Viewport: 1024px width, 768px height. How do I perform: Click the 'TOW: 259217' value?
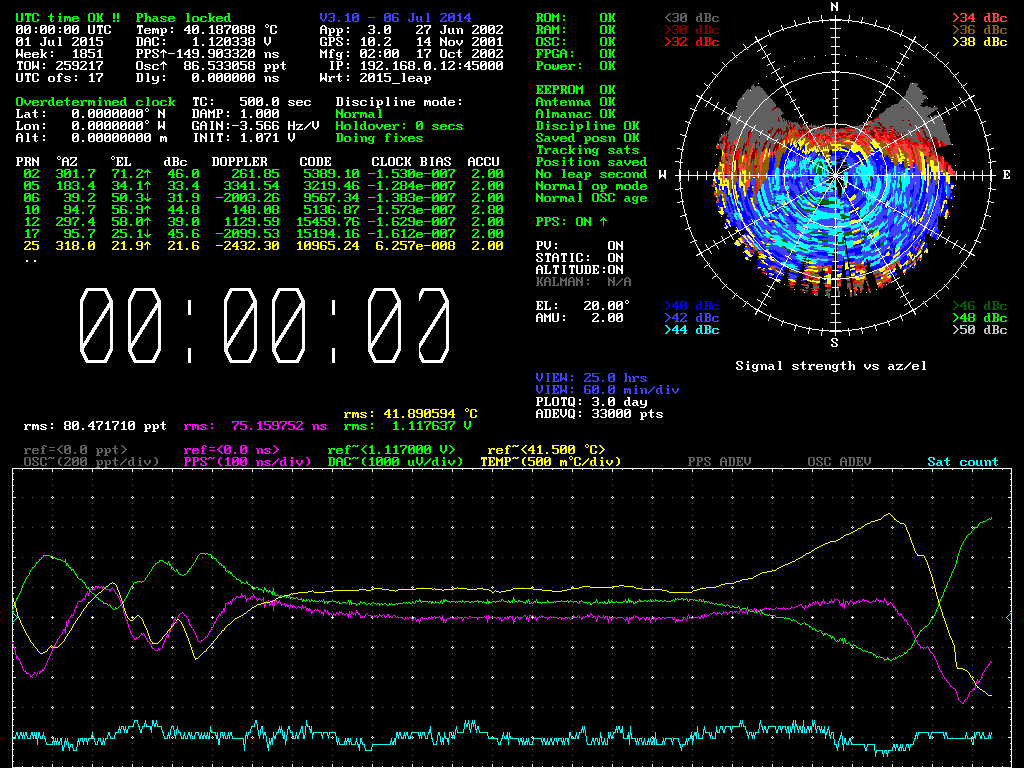(x=59, y=65)
